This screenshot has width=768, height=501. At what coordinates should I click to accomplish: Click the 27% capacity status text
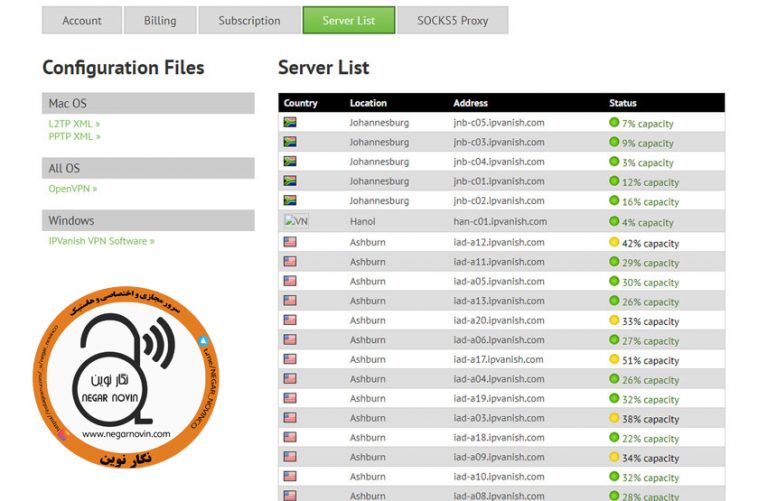coord(650,341)
